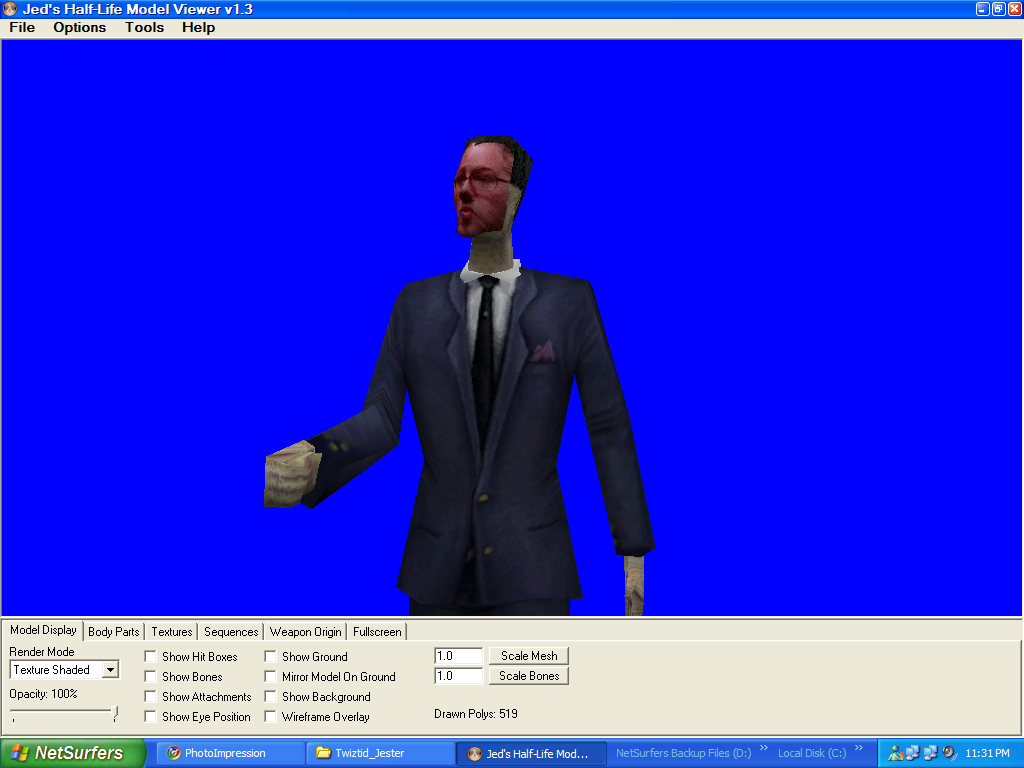Image resolution: width=1024 pixels, height=768 pixels.
Task: Click the Opacity: 100% label
Action: coord(43,694)
